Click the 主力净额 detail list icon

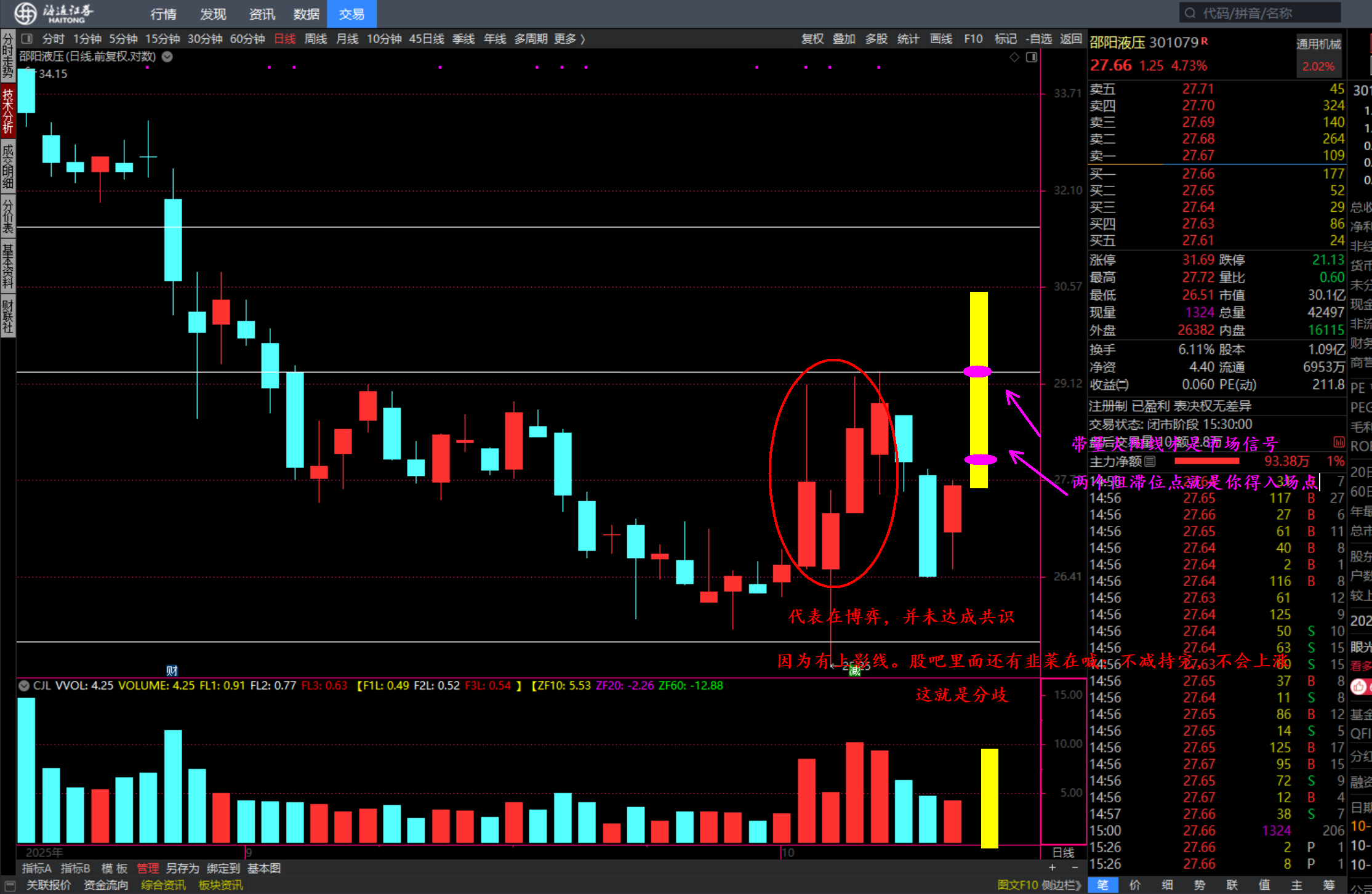pyautogui.click(x=1150, y=461)
